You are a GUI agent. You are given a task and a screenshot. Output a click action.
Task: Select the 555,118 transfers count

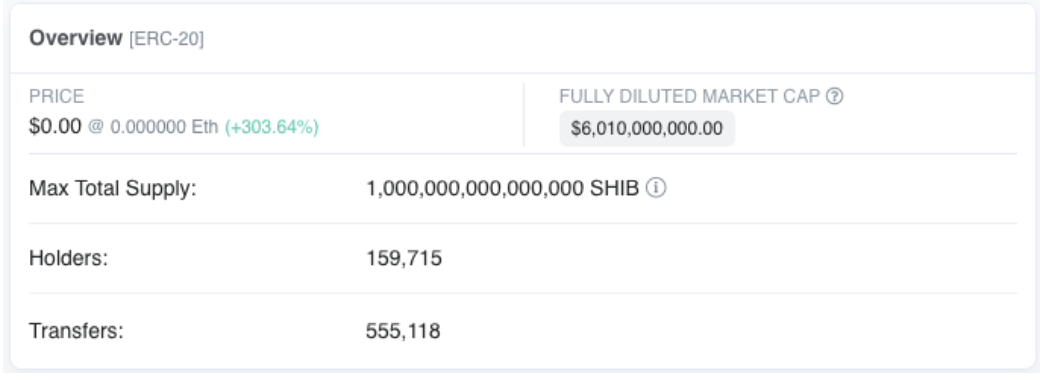coord(403,331)
